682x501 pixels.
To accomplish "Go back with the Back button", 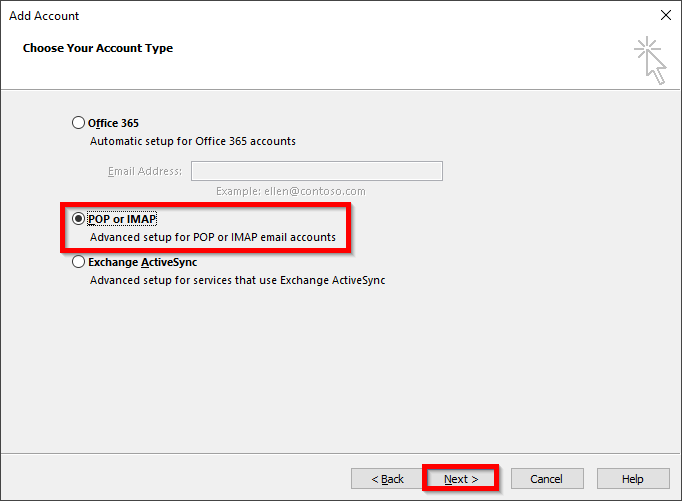I will point(387,479).
